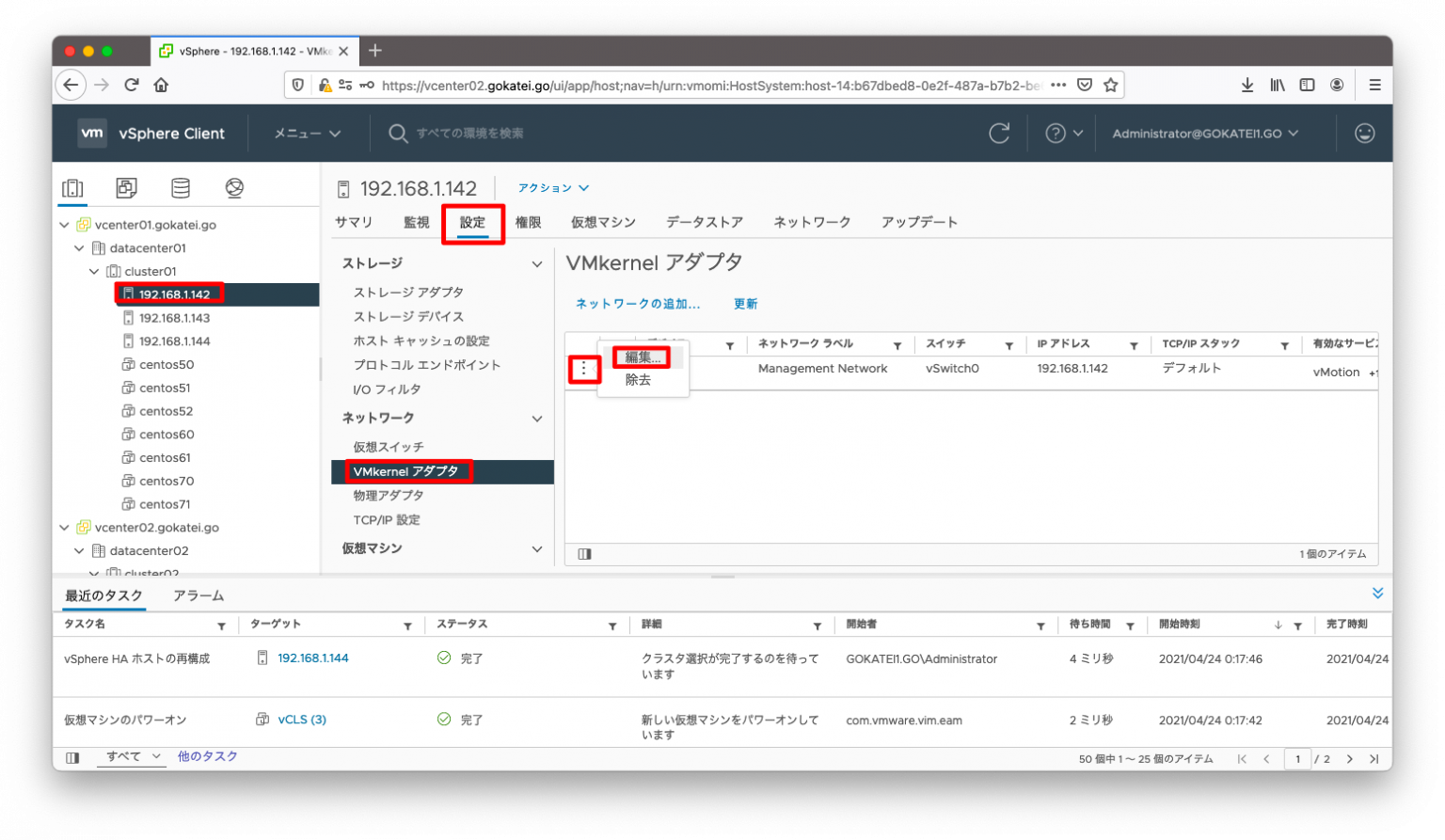Screen dimensions: 1445x840
Task: Select the VMs and Templates inventory icon
Action: [x=126, y=187]
